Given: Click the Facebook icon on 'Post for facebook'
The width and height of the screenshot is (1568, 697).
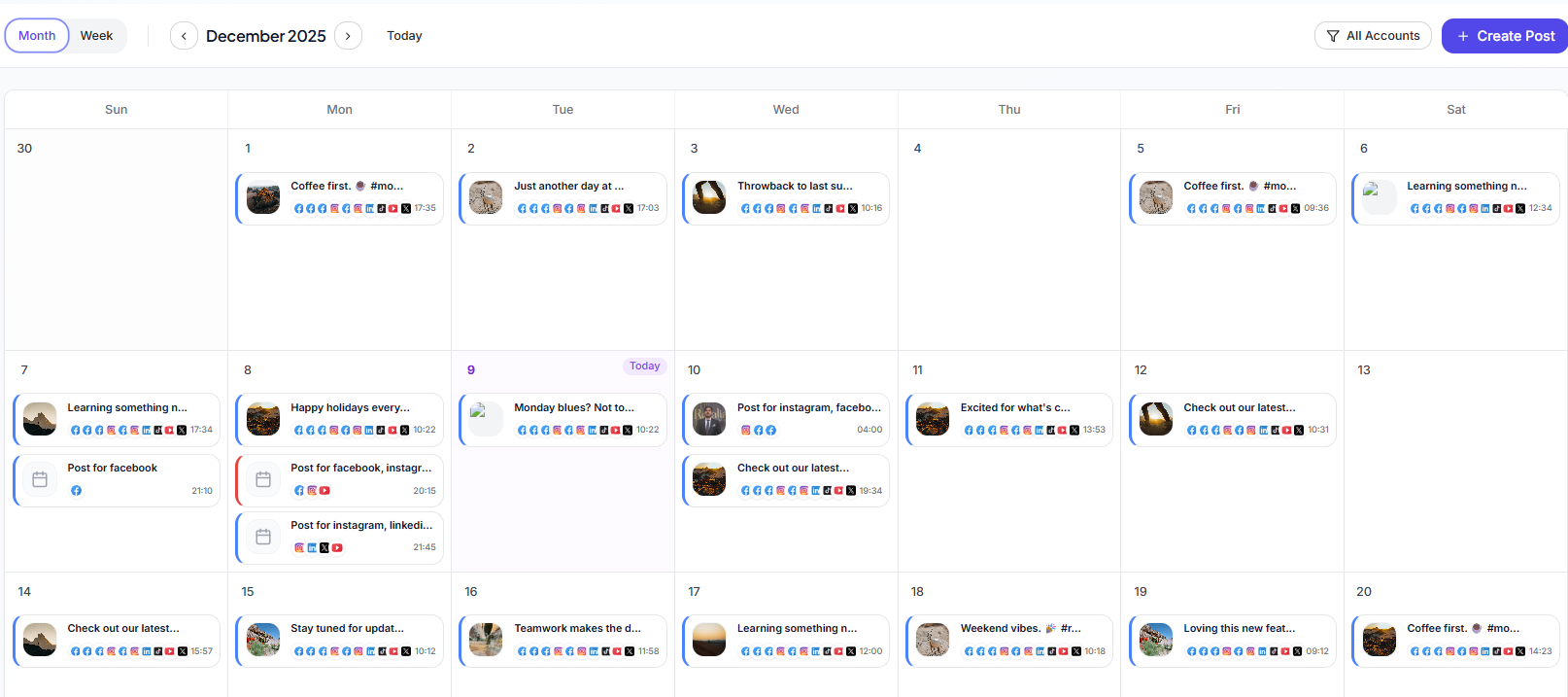Looking at the screenshot, I should (x=76, y=491).
